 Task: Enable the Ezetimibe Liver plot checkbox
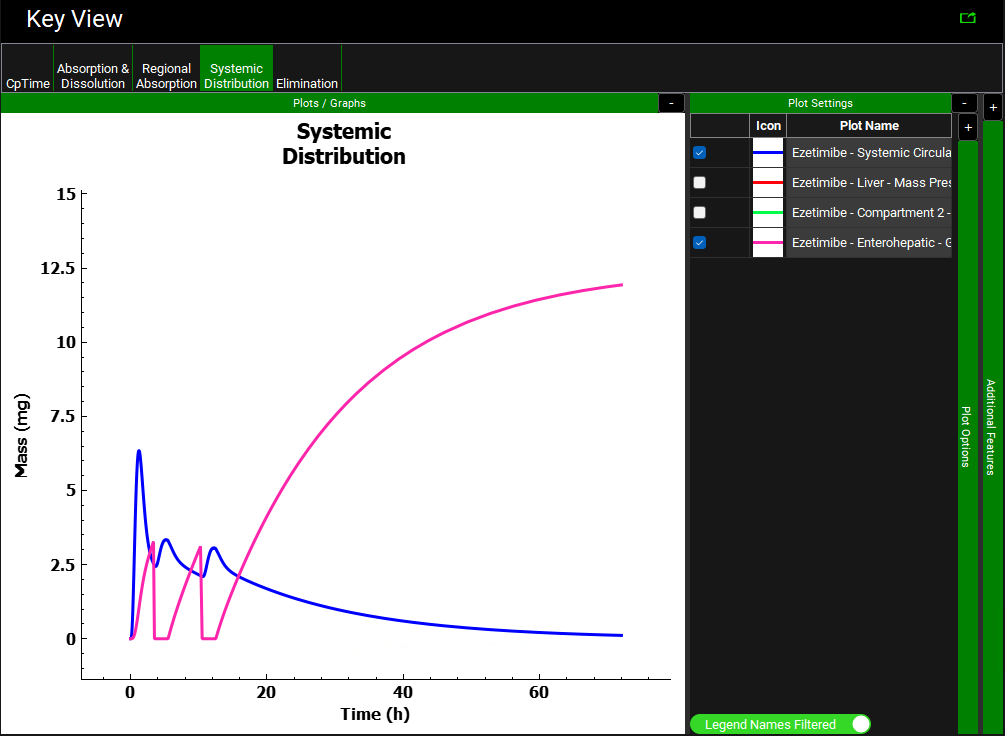(x=700, y=183)
